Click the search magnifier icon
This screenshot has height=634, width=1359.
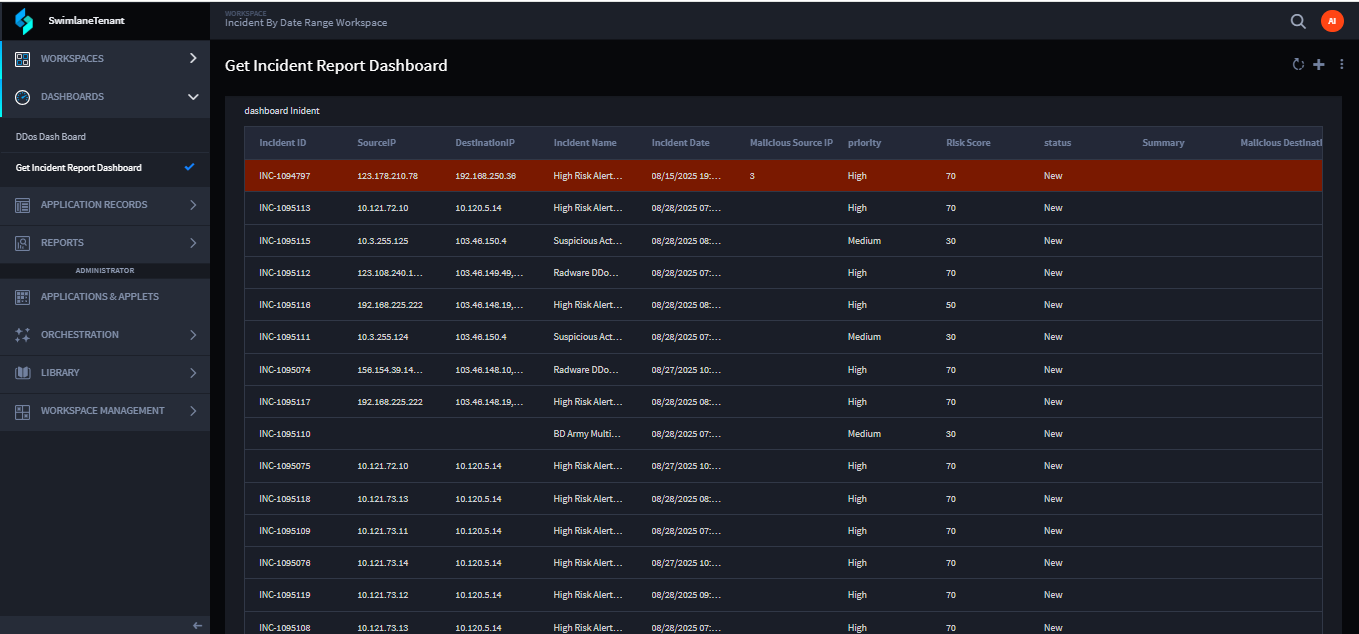pos(1298,21)
